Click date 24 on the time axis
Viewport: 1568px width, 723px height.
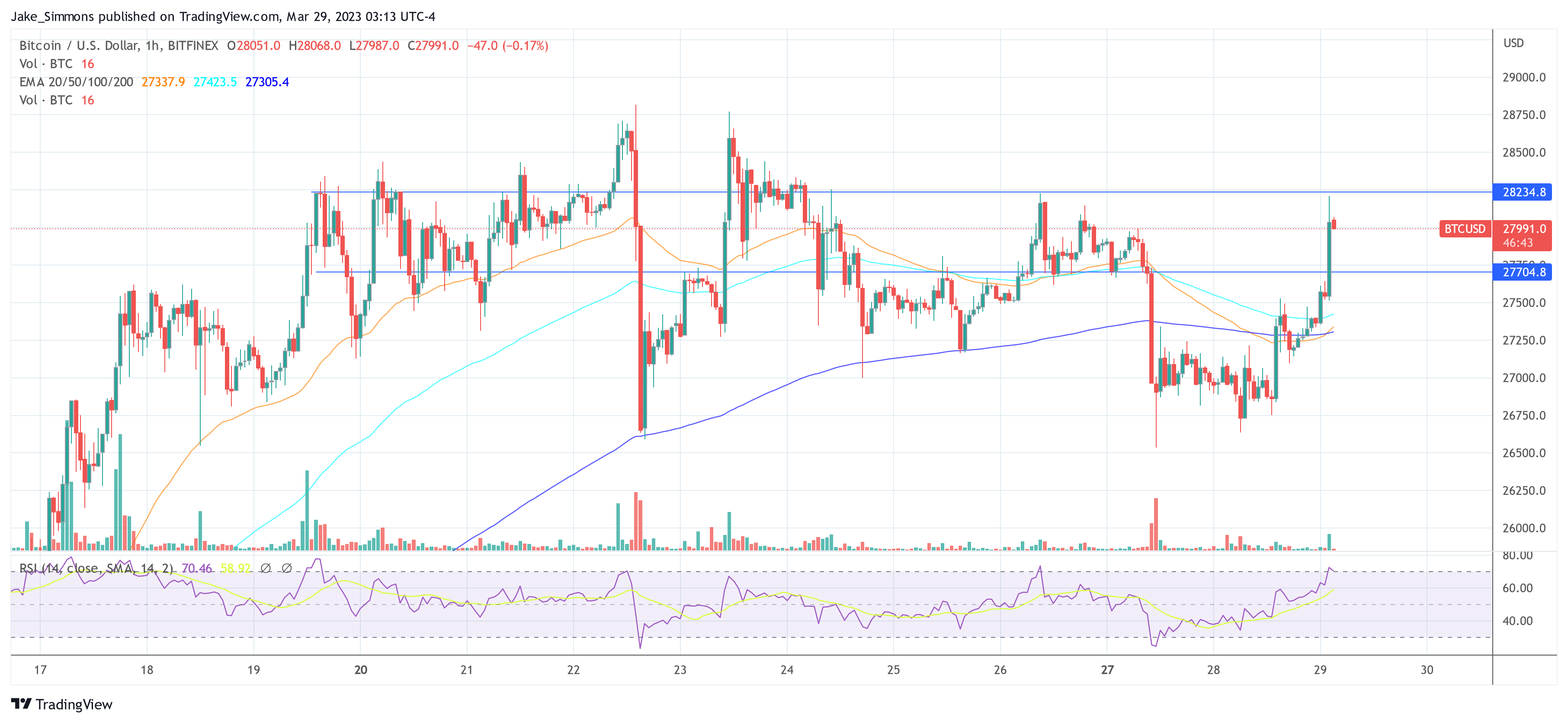point(787,670)
